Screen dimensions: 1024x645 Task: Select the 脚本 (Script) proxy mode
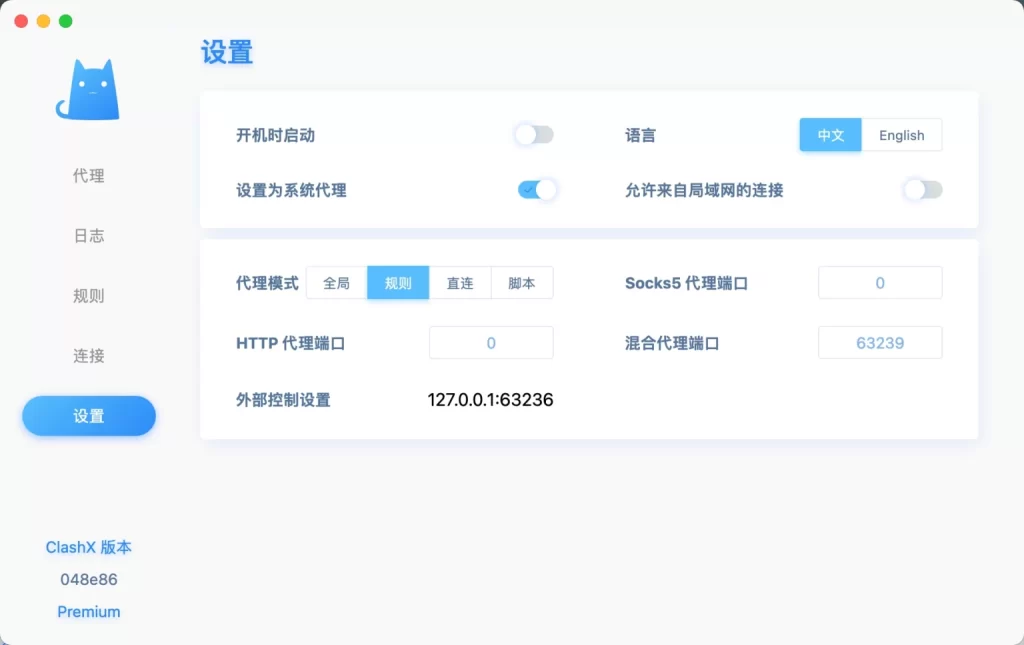pyautogui.click(x=521, y=282)
